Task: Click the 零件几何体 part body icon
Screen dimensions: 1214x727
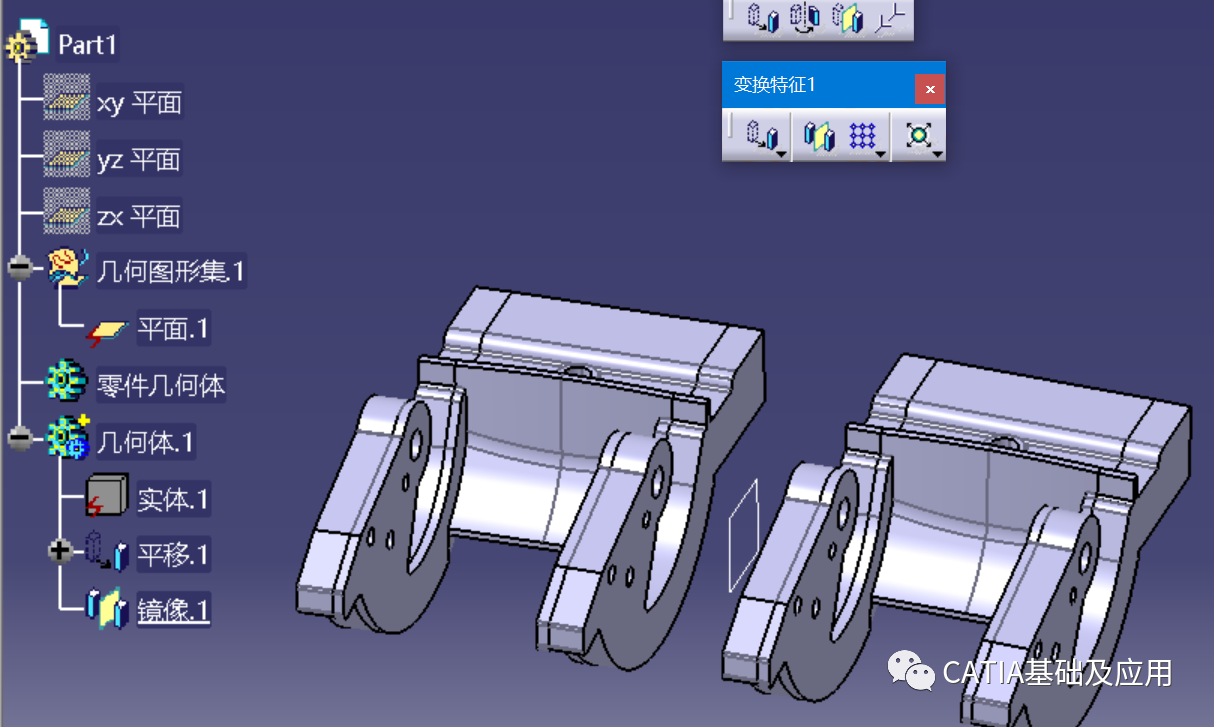Action: point(69,383)
